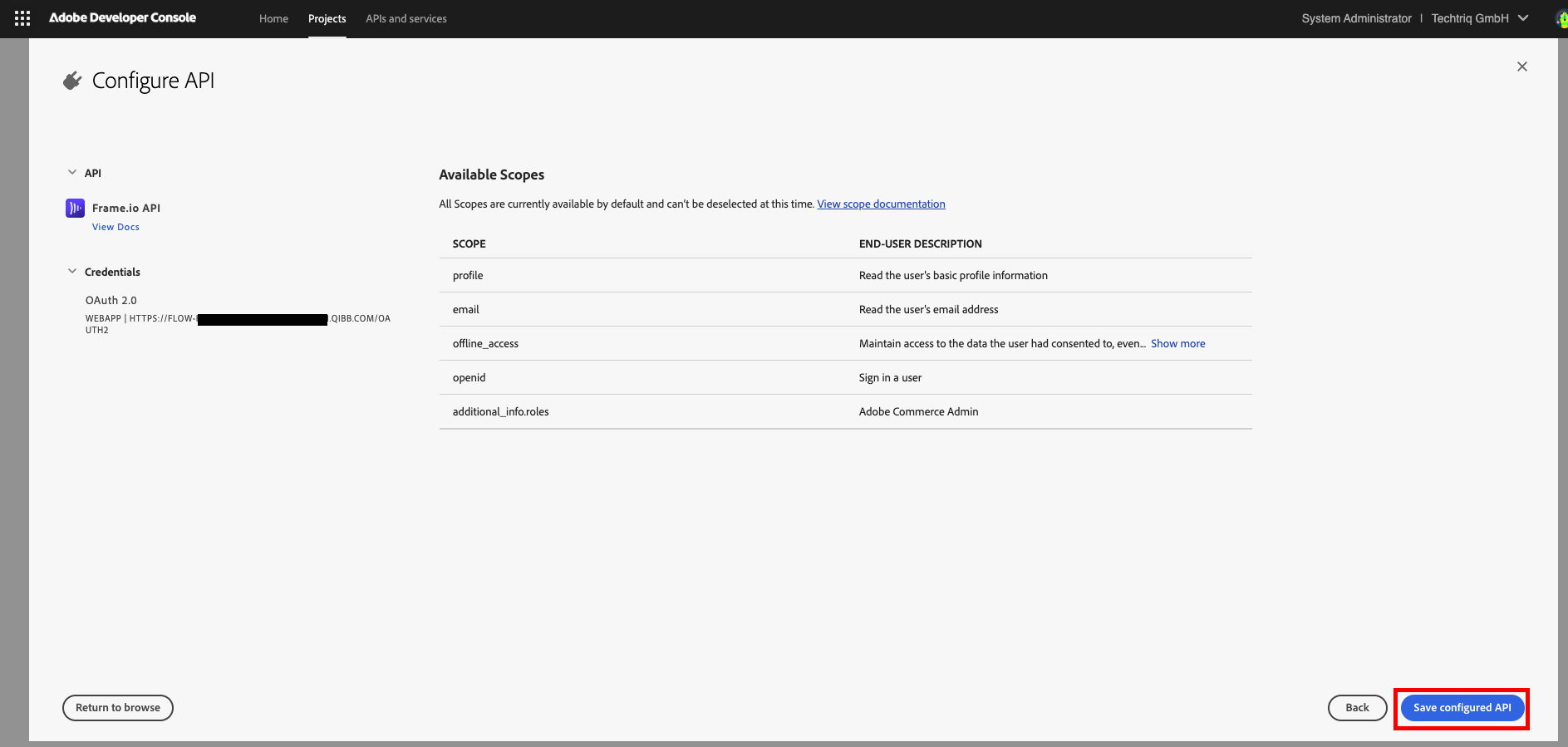Open APIs and services tab
The image size is (1568, 747).
pyautogui.click(x=406, y=18)
